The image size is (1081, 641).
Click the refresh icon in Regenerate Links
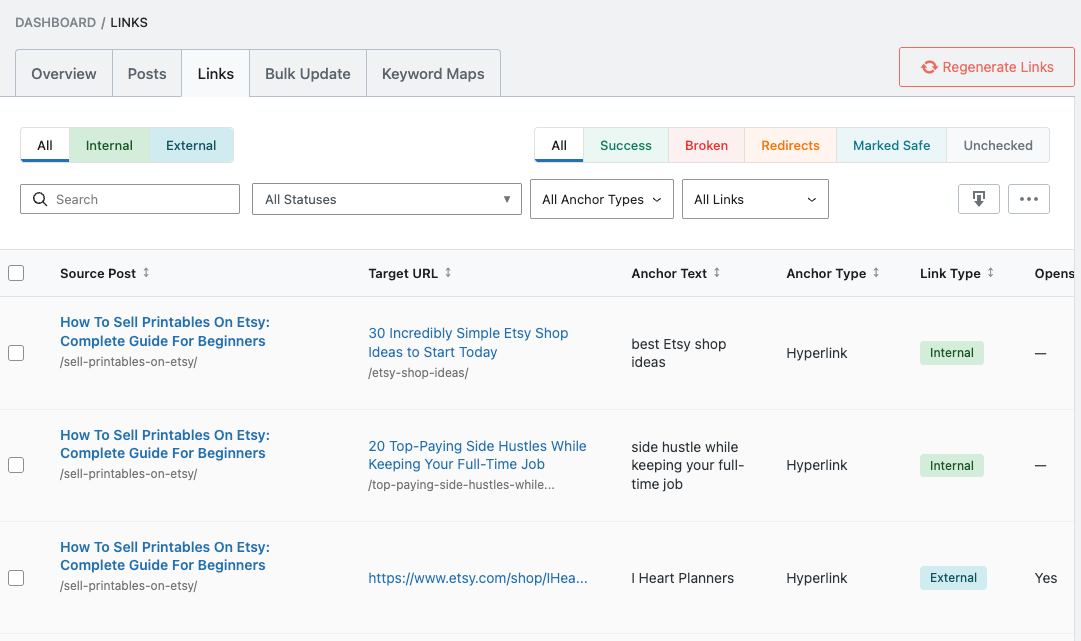coord(930,66)
